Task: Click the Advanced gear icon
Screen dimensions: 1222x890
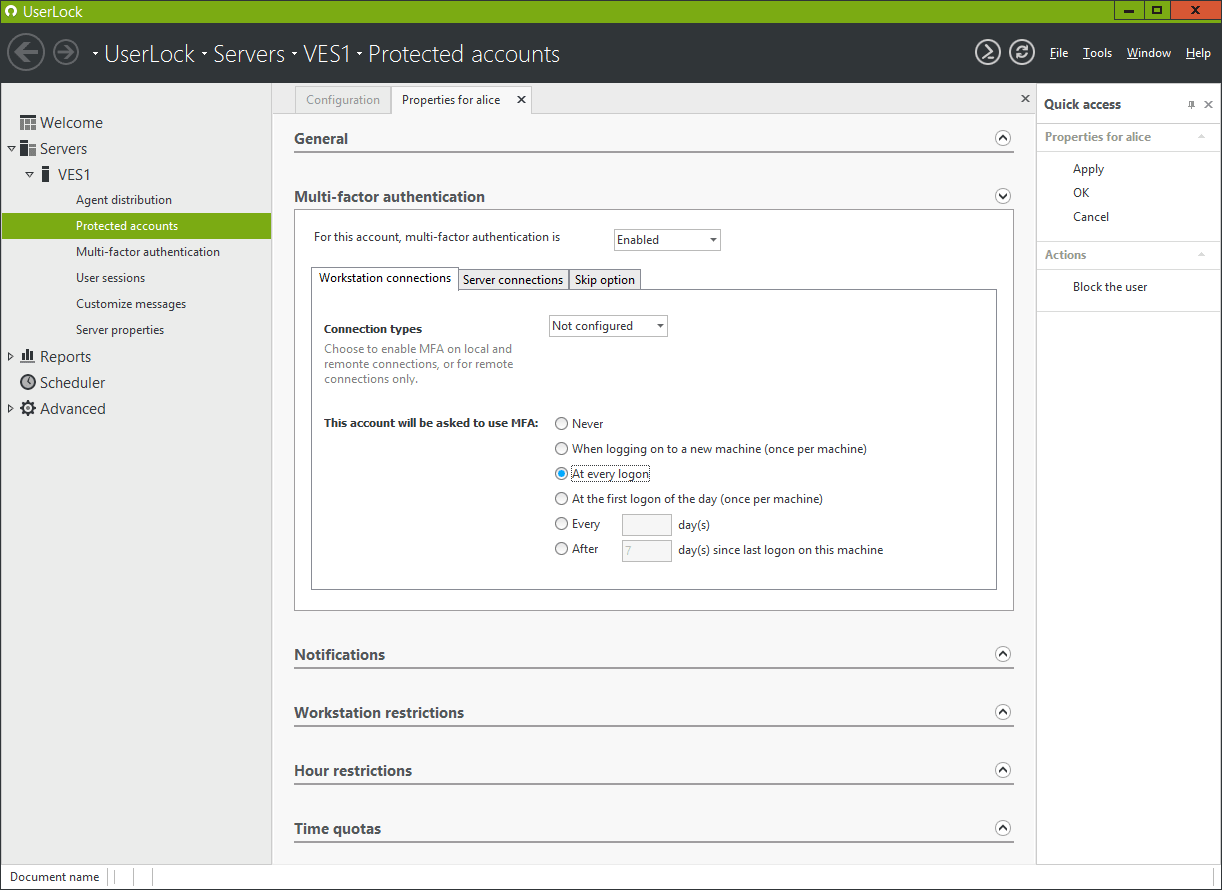Action: click(28, 408)
